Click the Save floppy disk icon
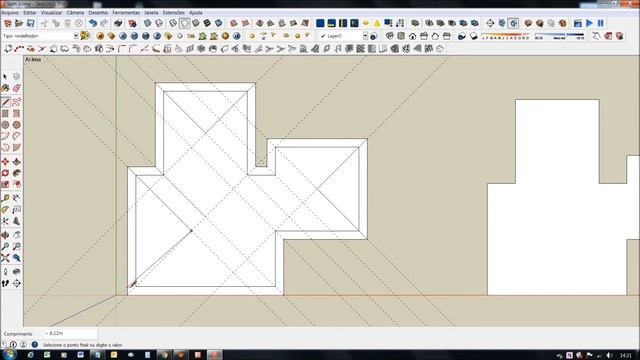The height and width of the screenshot is (360, 640). (x=31, y=23)
